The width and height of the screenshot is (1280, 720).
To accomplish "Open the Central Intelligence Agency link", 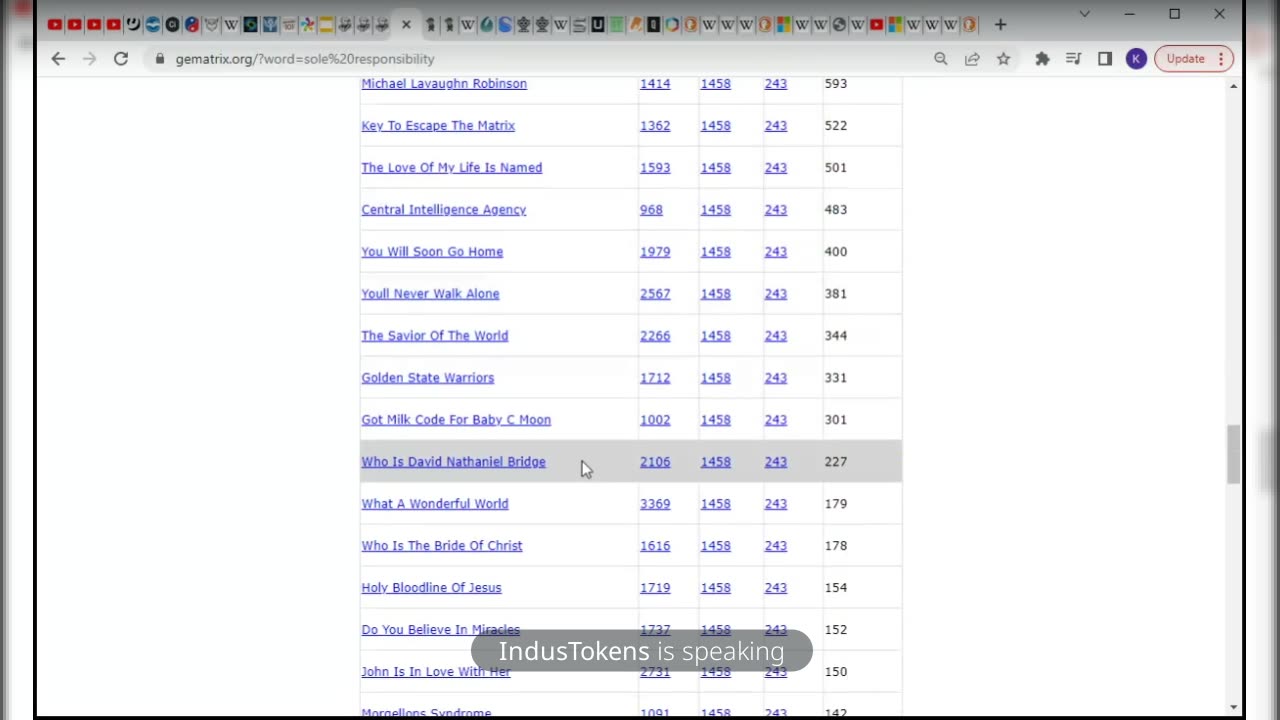I will tap(443, 210).
